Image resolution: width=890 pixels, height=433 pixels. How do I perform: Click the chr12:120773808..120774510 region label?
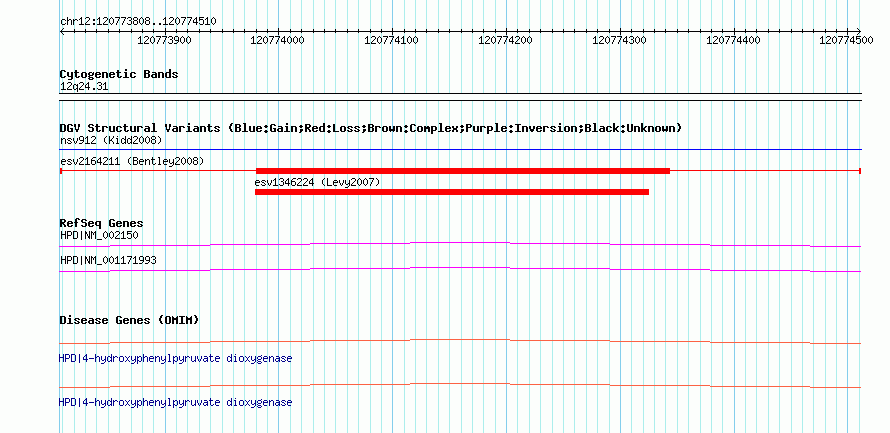tap(138, 22)
